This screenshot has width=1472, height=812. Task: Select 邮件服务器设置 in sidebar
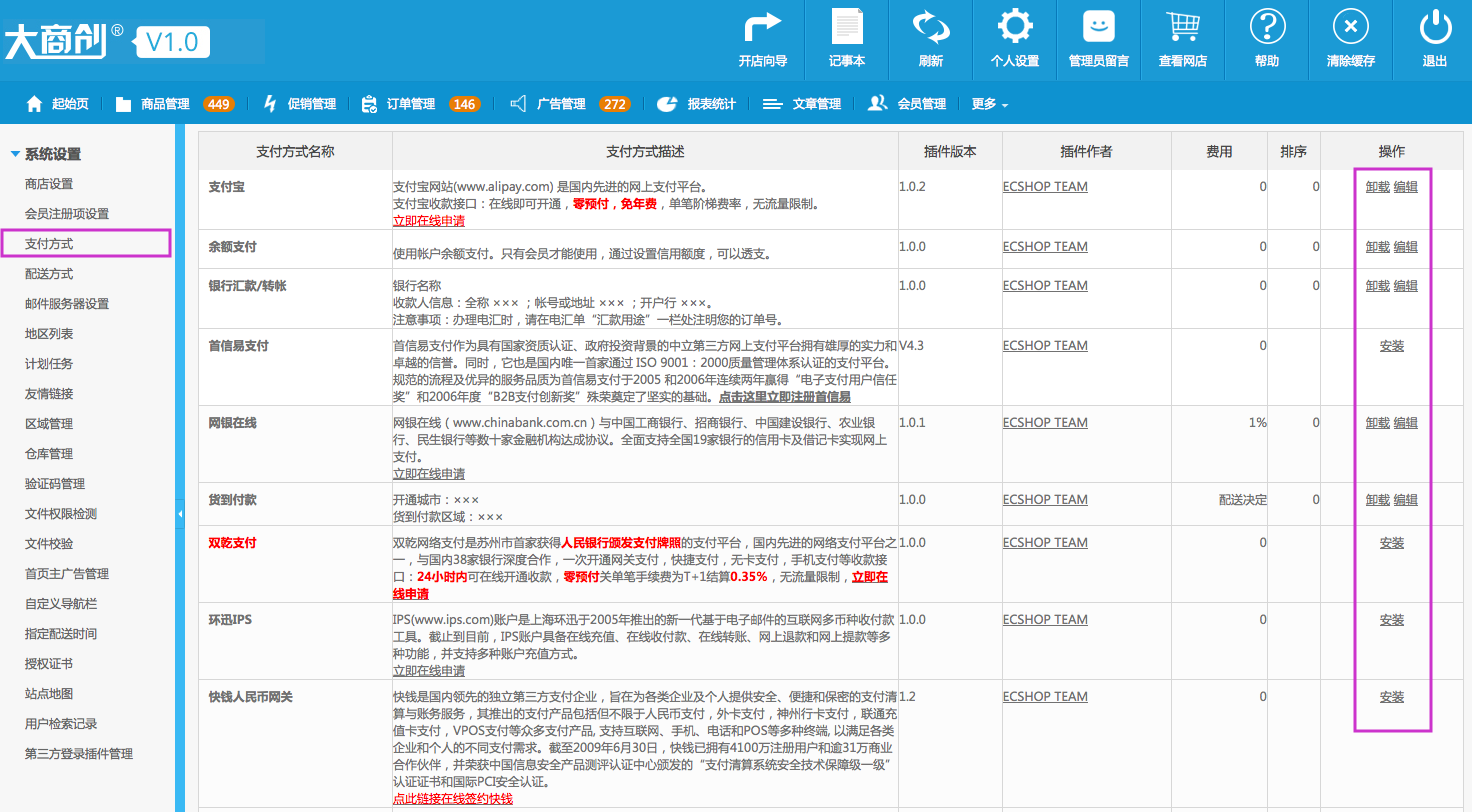(67, 304)
